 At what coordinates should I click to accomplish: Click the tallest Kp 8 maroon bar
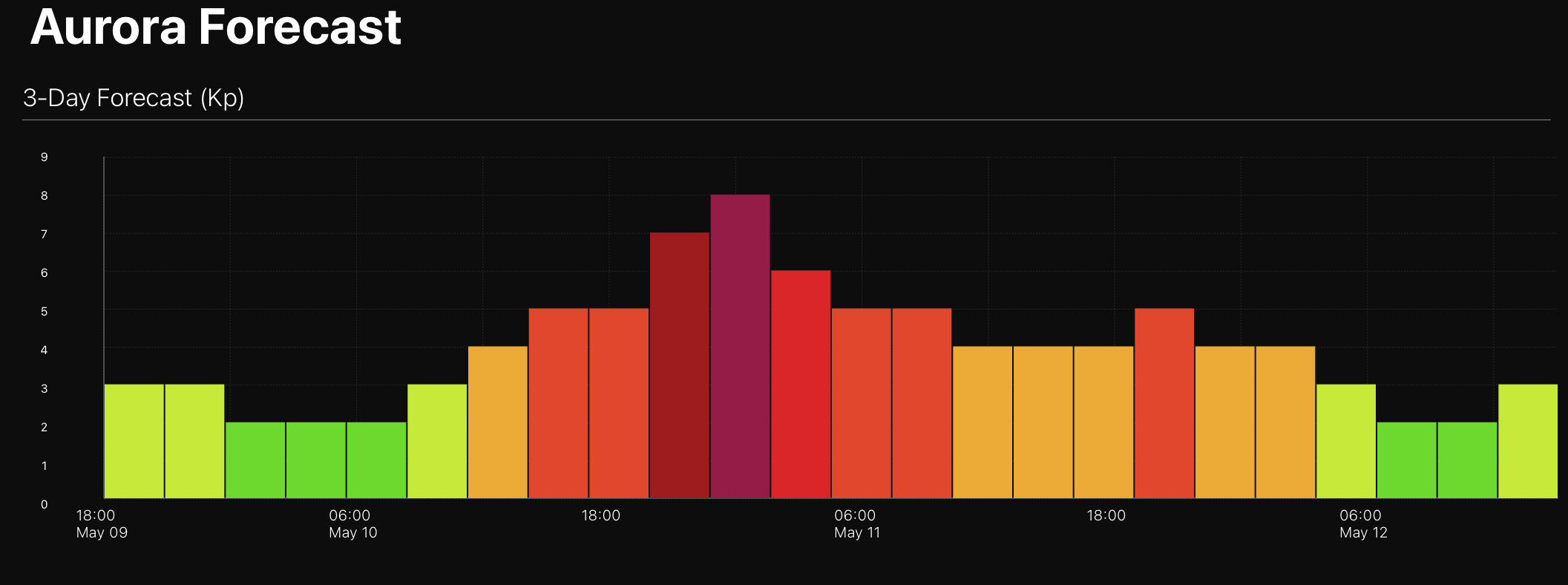pyautogui.click(x=740, y=346)
